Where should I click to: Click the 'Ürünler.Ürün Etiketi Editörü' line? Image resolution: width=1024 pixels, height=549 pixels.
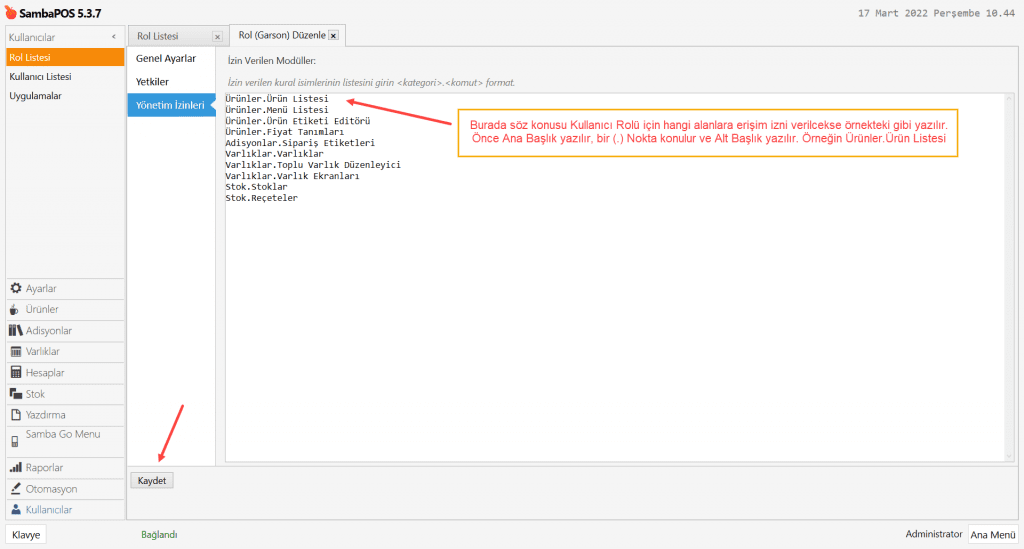point(298,121)
